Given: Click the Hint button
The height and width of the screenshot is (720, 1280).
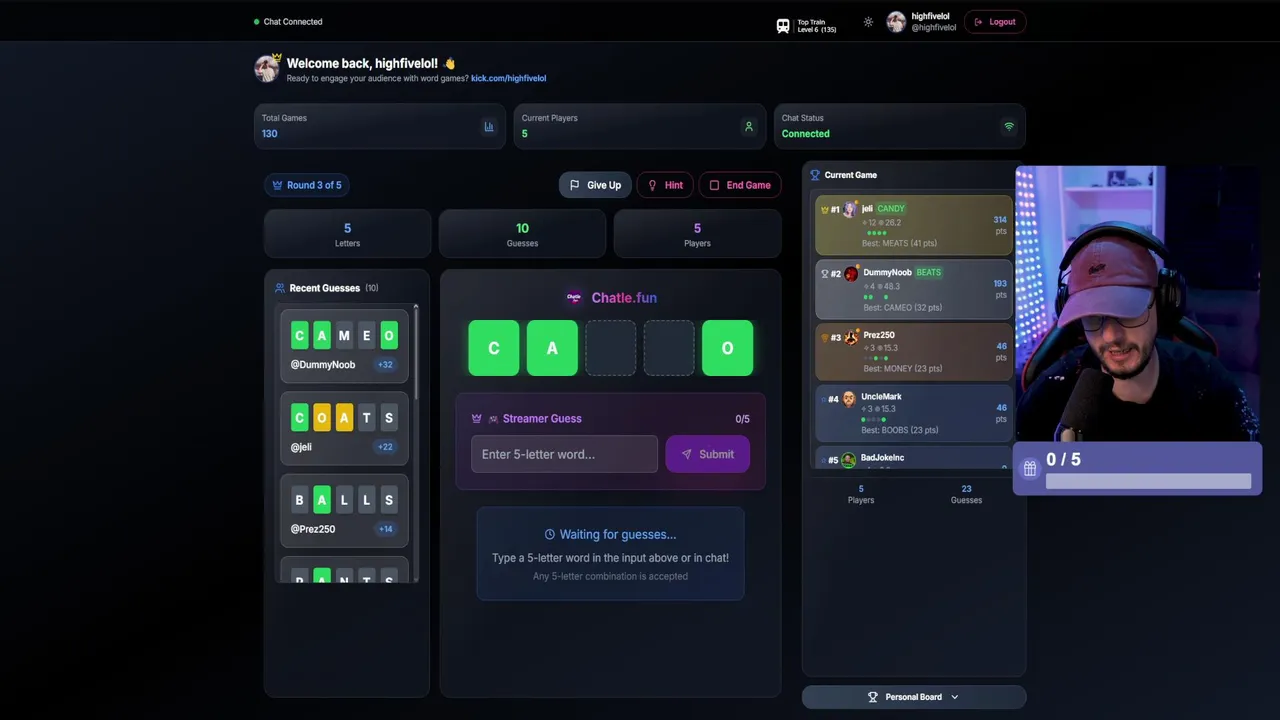Looking at the screenshot, I should (x=665, y=185).
